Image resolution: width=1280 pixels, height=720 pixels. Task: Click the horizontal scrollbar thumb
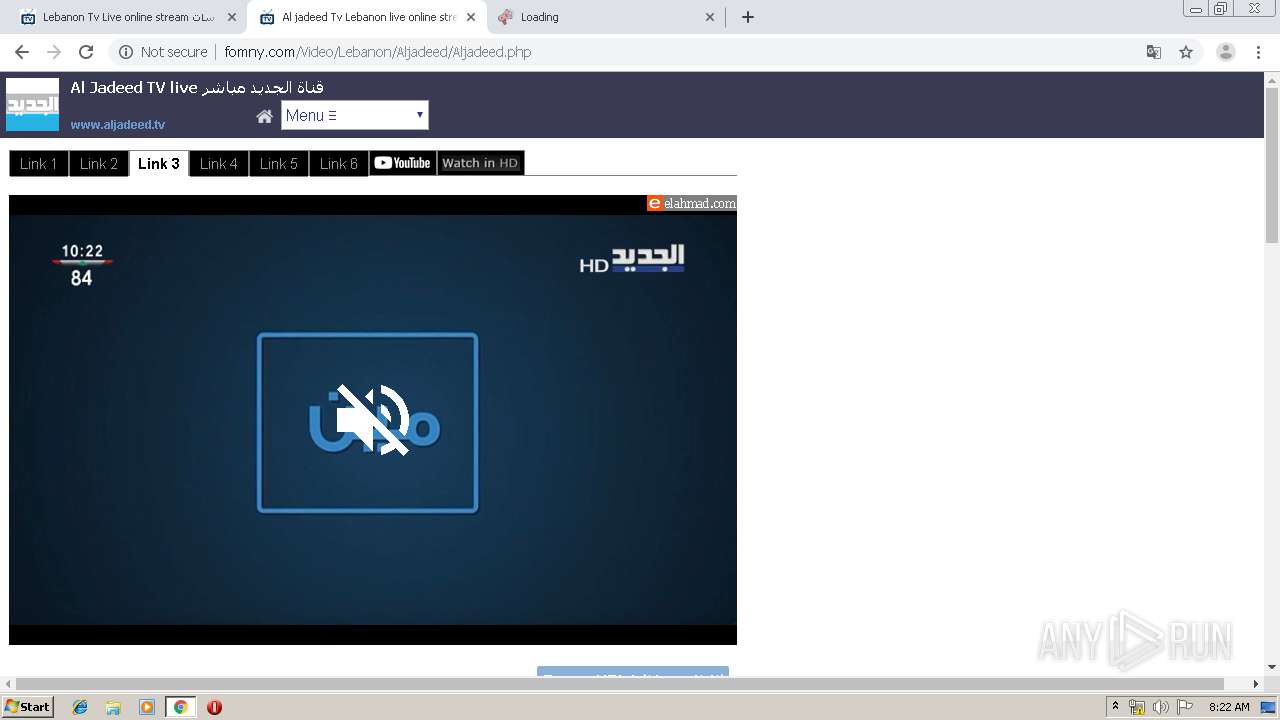click(620, 684)
